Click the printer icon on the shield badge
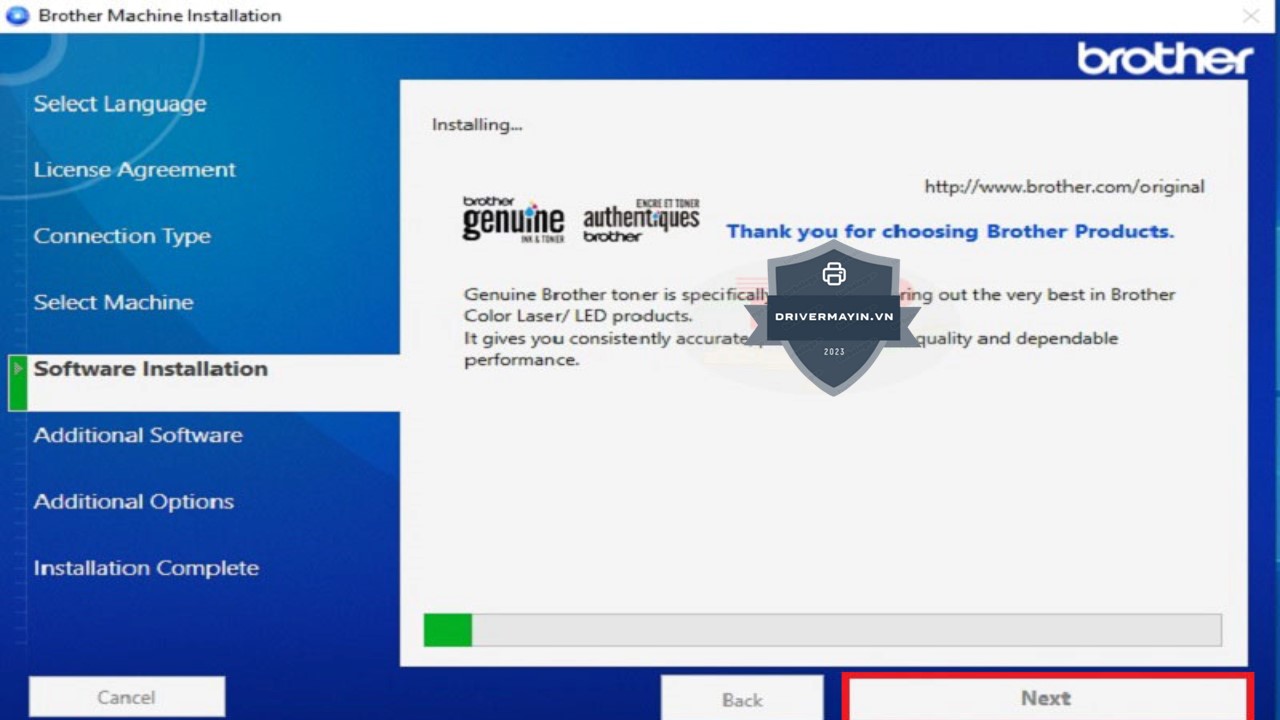Screen dimensions: 1280x720 pyautogui.click(x=834, y=274)
